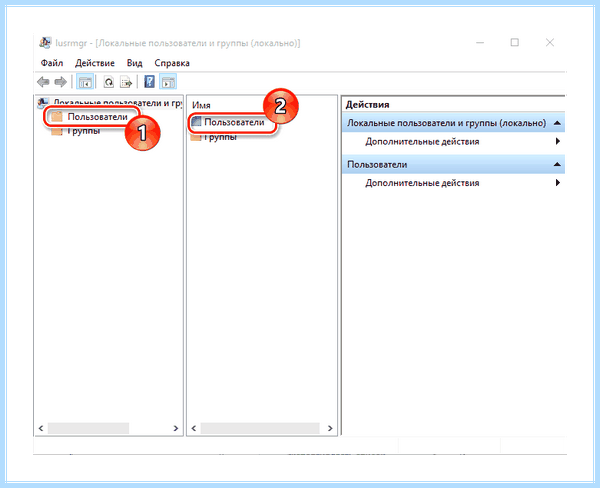Click left scroll arrow in tree pane
Image resolution: width=600 pixels, height=488 pixels.
pos(41,428)
